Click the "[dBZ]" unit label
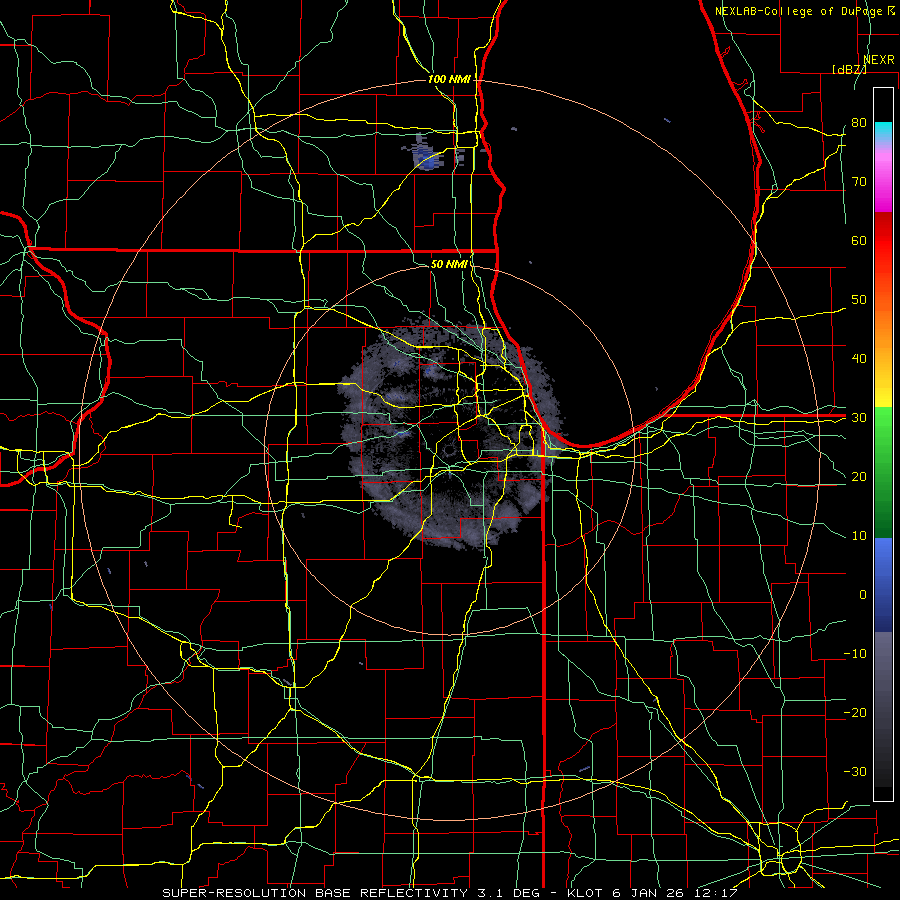The image size is (900, 900). [849, 69]
